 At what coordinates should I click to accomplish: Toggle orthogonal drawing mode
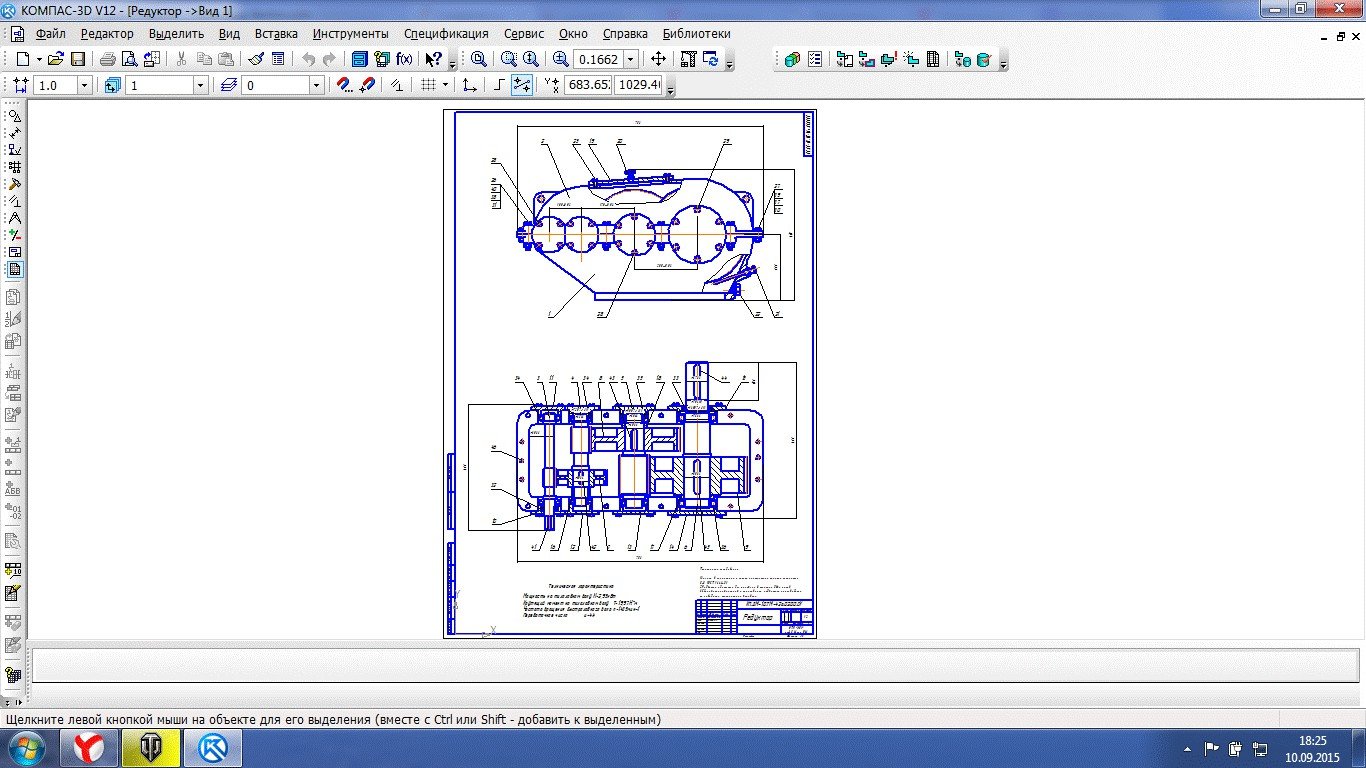tap(500, 85)
